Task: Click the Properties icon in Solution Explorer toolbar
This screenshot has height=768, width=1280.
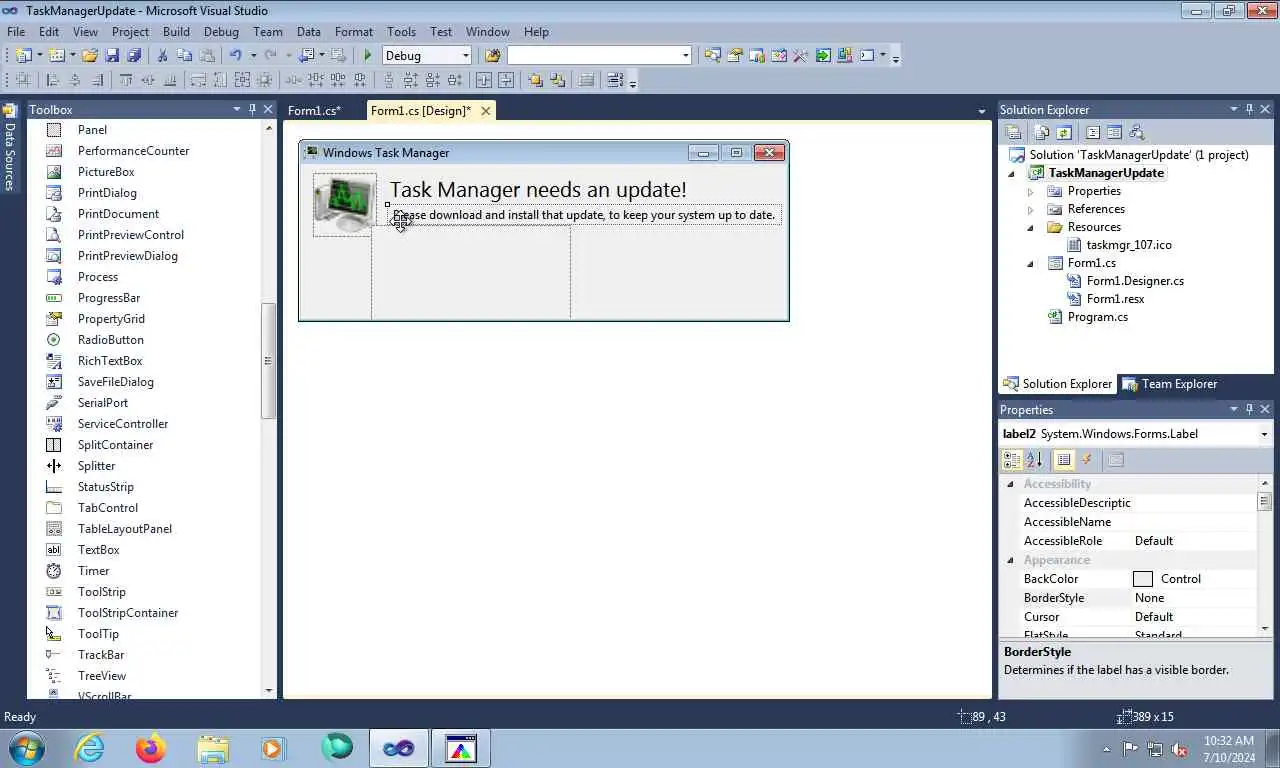Action: pyautogui.click(x=1013, y=132)
